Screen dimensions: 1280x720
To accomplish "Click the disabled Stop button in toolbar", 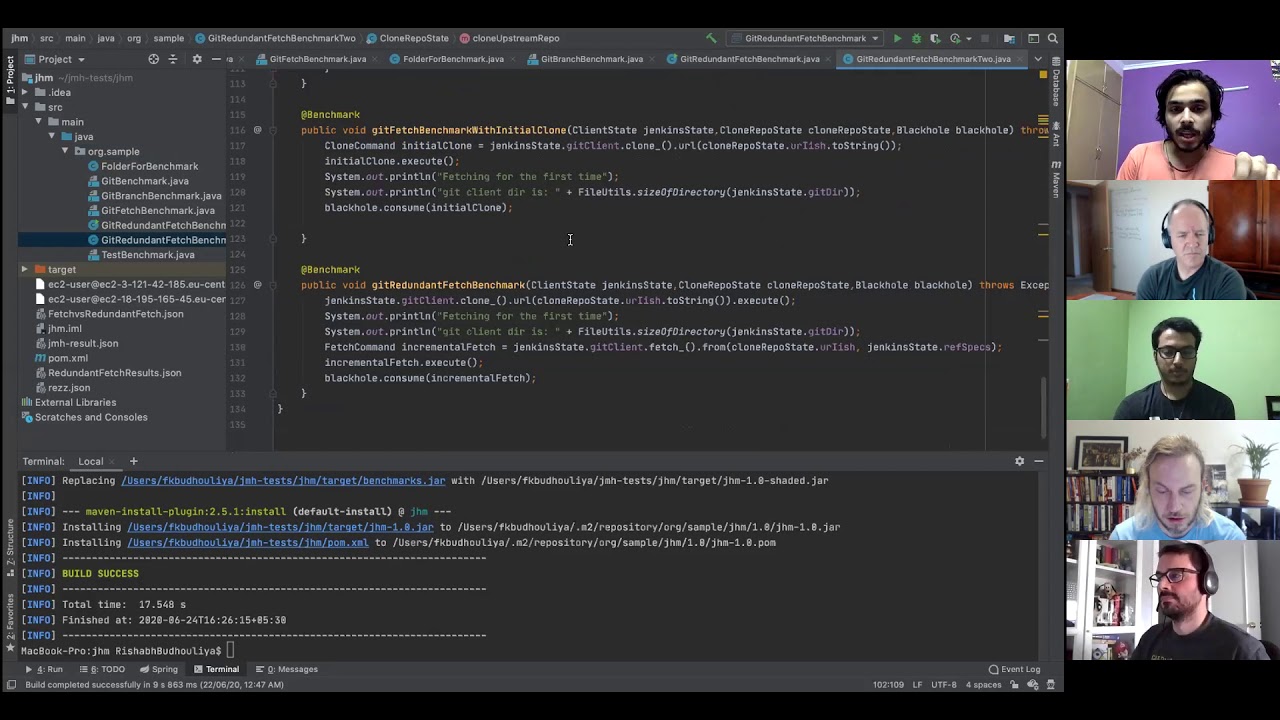I will (985, 38).
